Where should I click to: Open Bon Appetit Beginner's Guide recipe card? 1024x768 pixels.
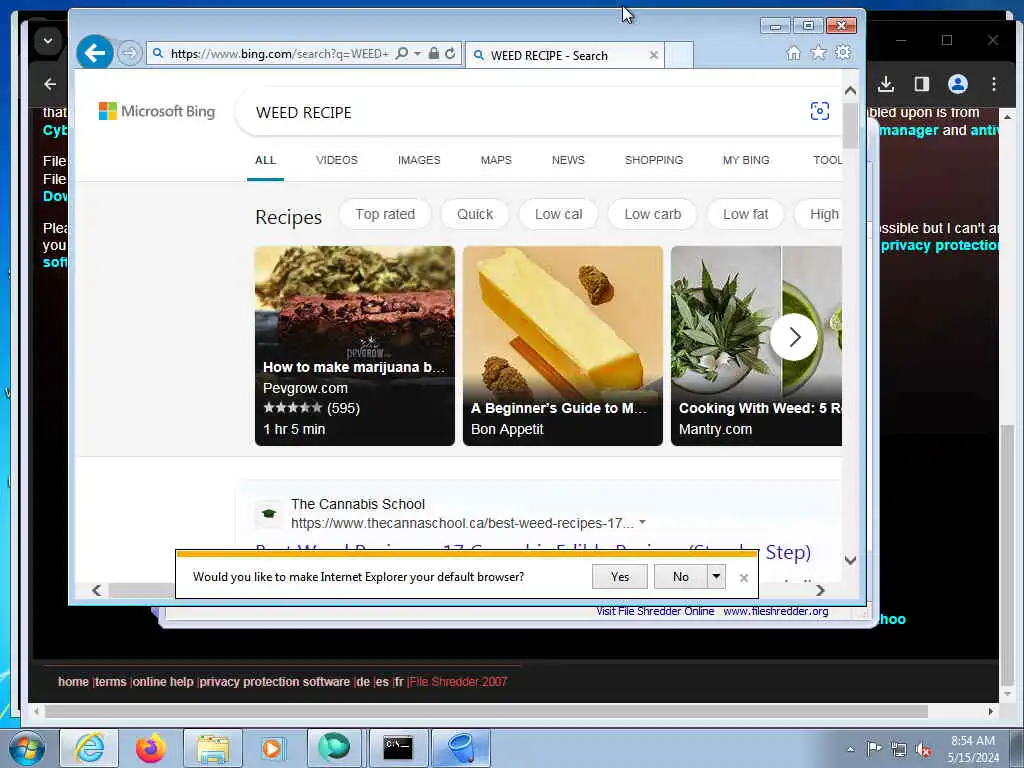[x=563, y=345]
